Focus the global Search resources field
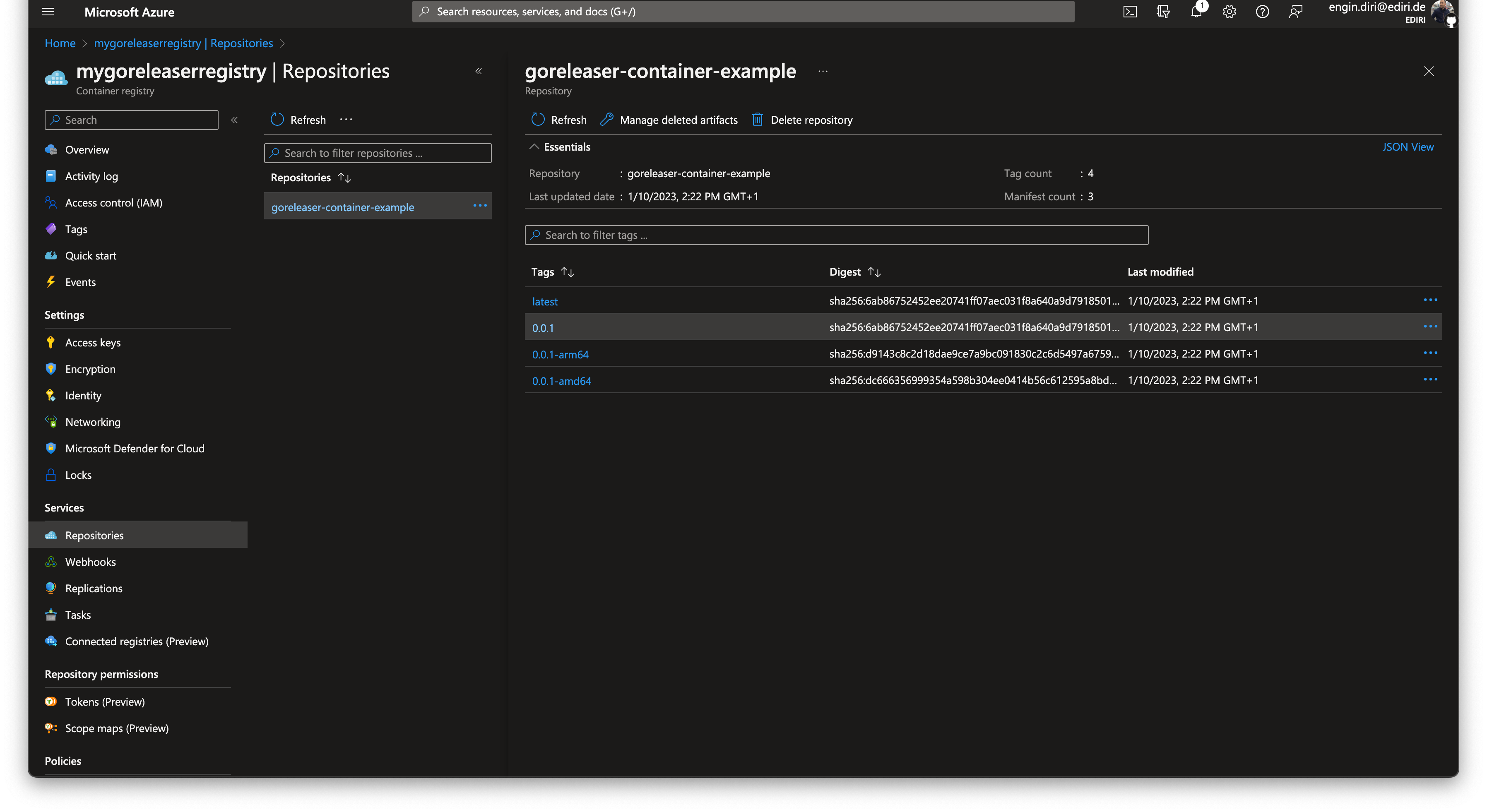This screenshot has height=812, width=1487. tap(743, 12)
